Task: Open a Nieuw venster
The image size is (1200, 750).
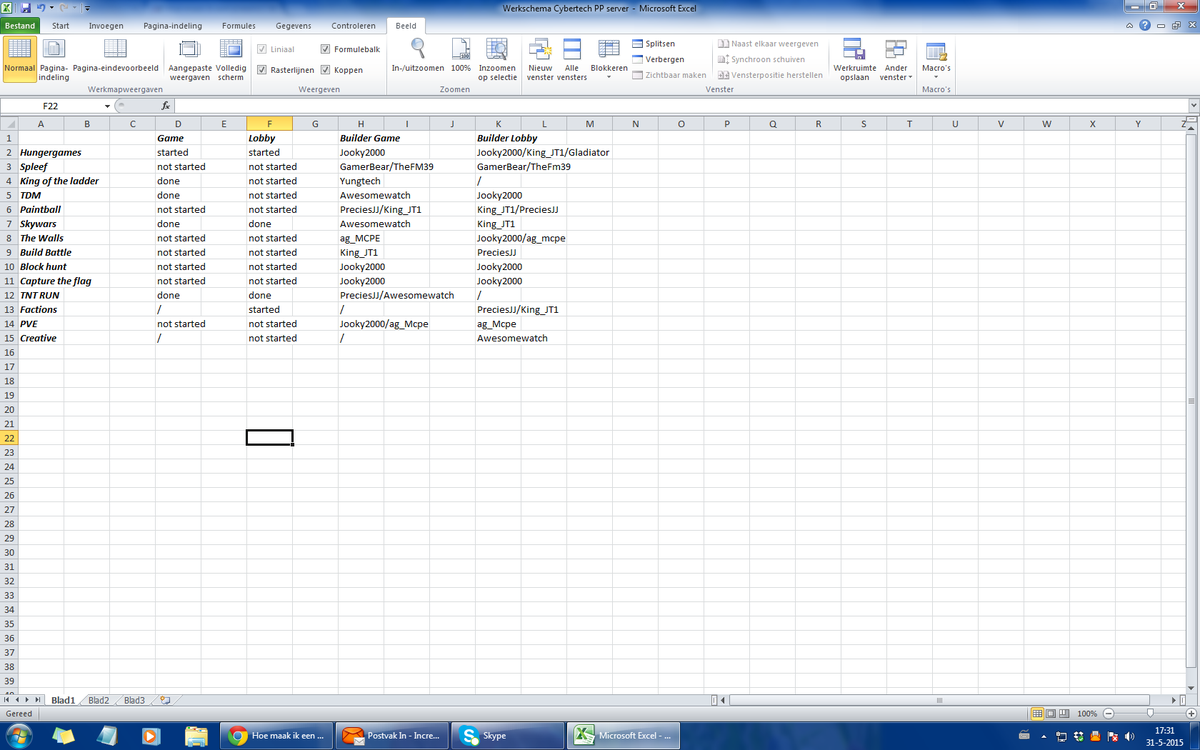Action: click(541, 60)
